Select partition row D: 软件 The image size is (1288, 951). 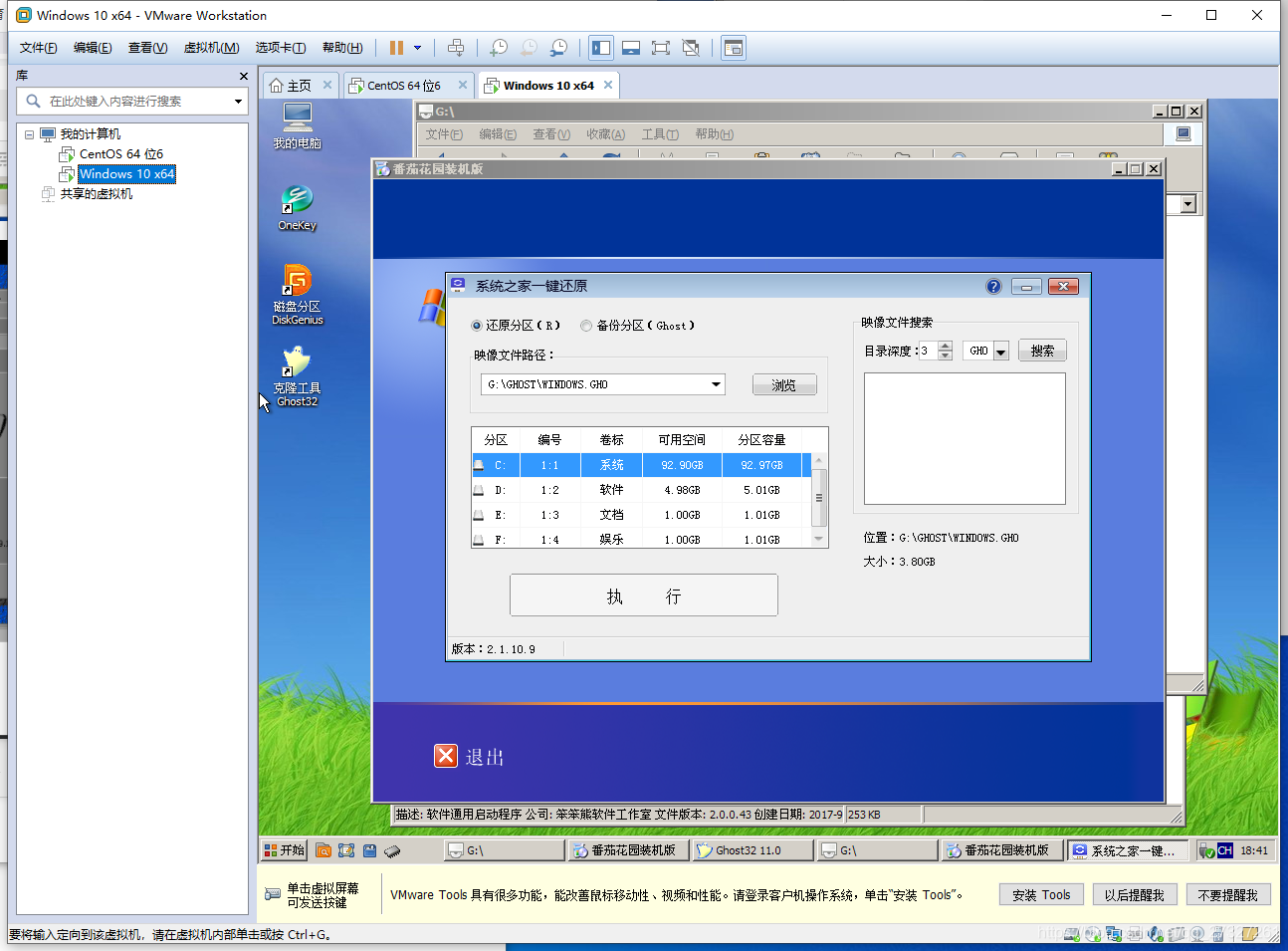(642, 490)
